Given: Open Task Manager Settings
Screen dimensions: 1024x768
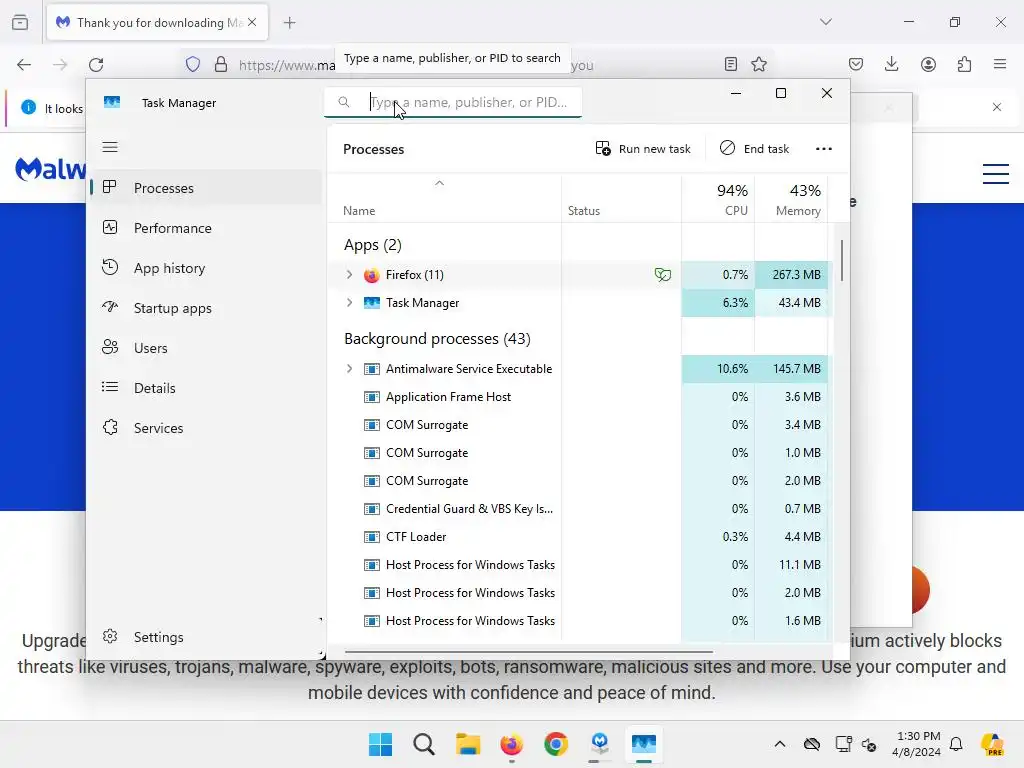Looking at the screenshot, I should 206,637.
